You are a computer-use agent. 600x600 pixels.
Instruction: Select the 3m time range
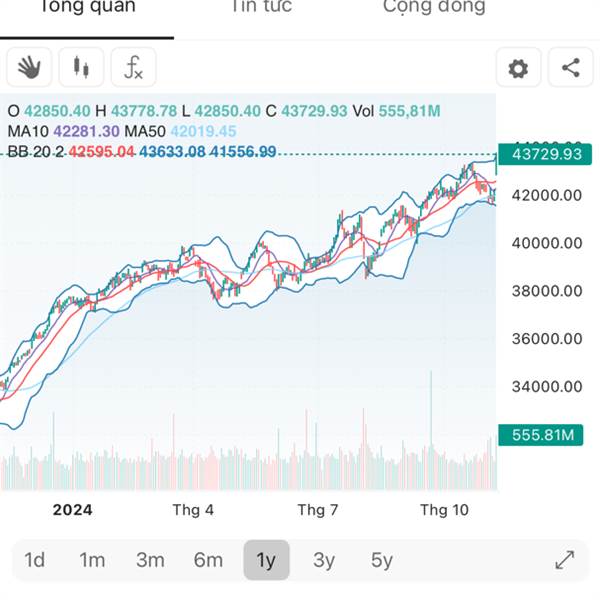150,560
